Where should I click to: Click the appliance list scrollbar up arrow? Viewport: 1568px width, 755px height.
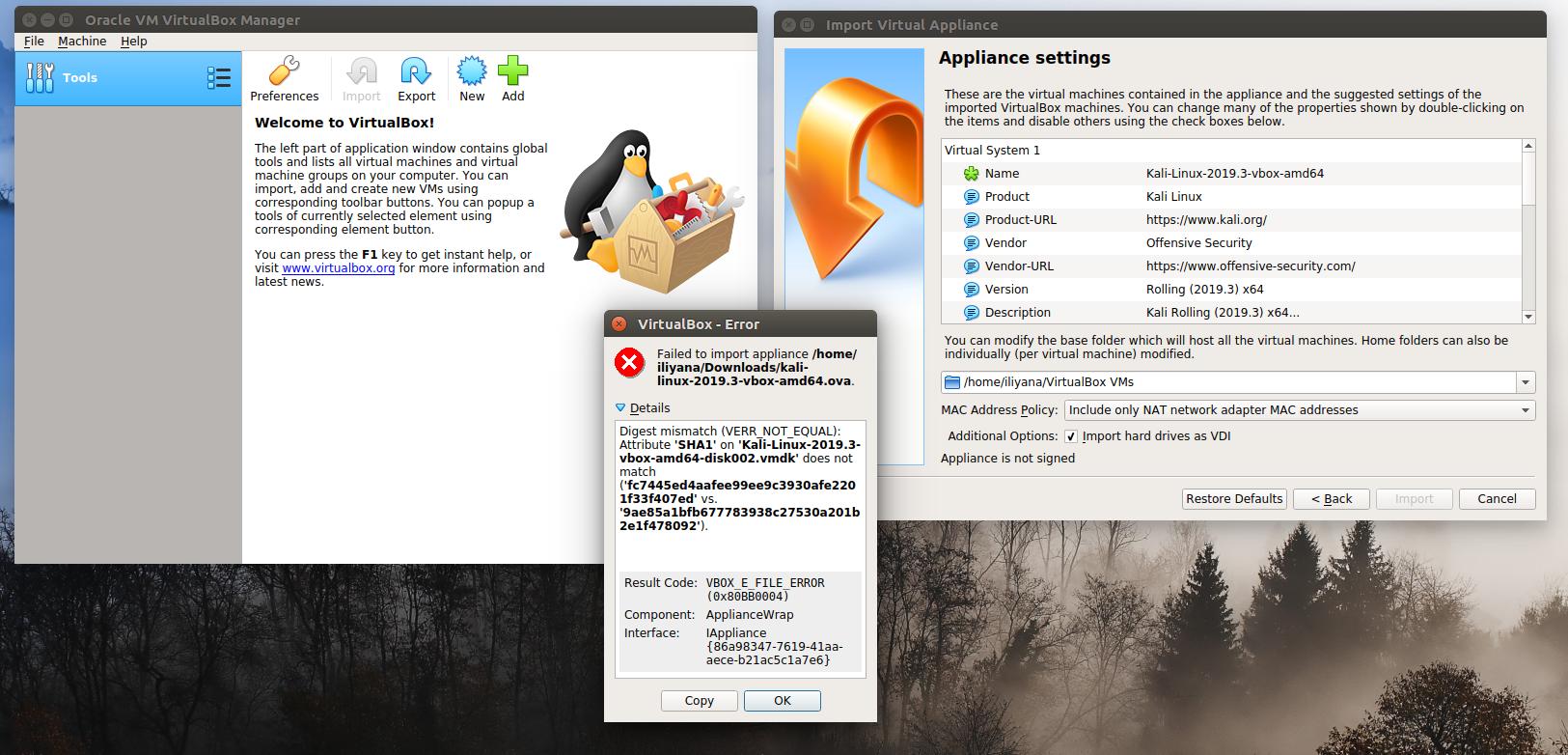(1527, 146)
